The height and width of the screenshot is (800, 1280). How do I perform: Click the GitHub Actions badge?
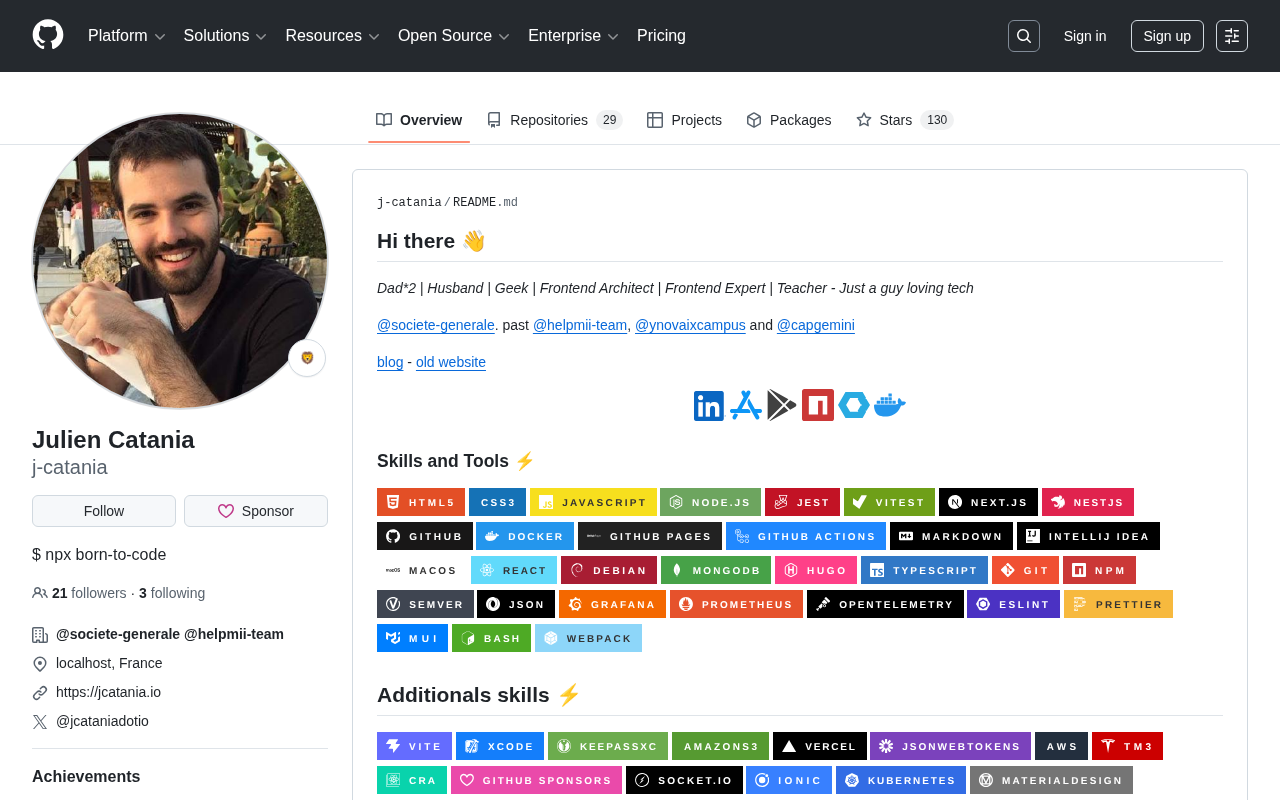click(806, 536)
